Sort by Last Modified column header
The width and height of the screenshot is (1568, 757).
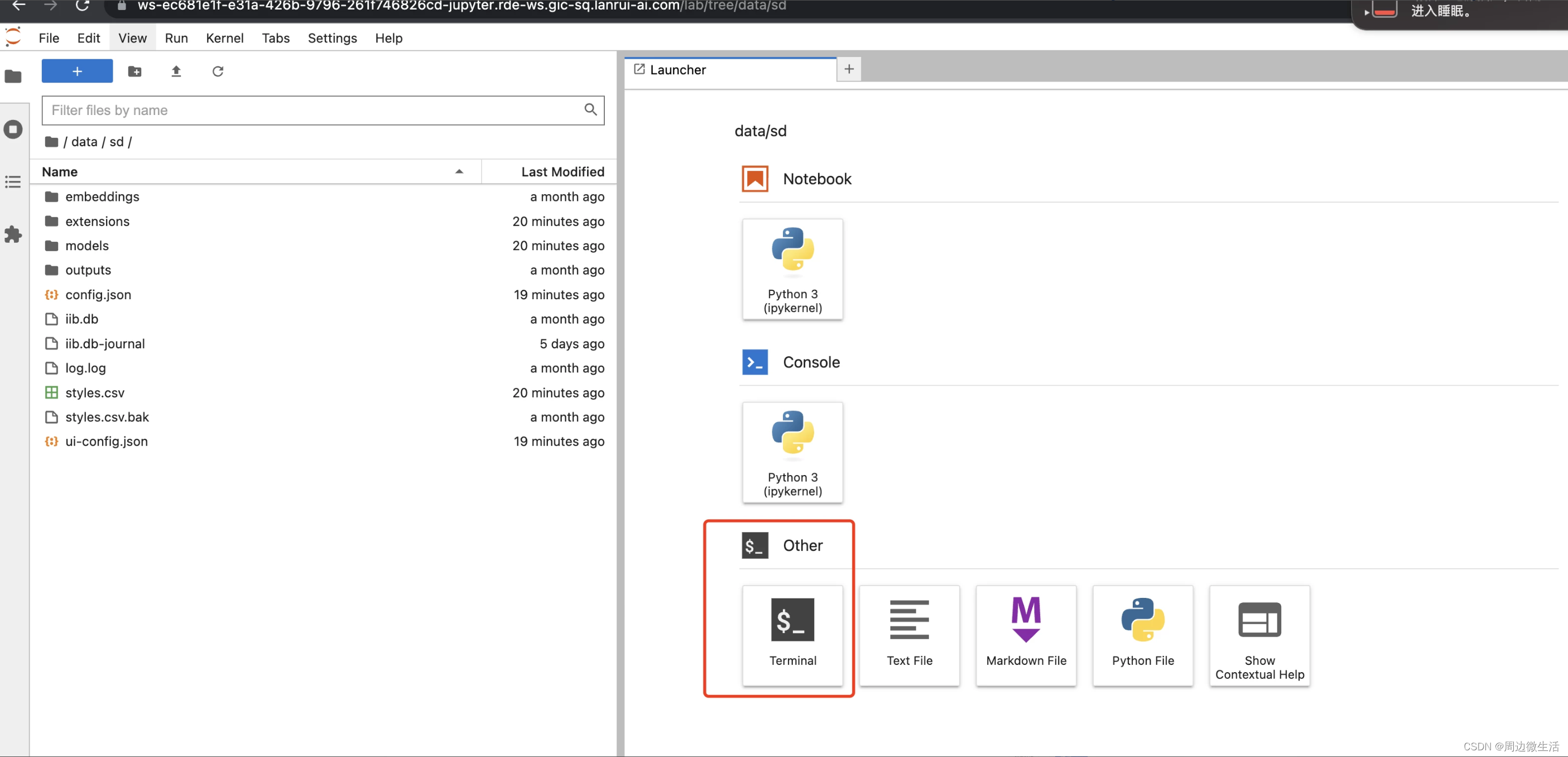(562, 172)
